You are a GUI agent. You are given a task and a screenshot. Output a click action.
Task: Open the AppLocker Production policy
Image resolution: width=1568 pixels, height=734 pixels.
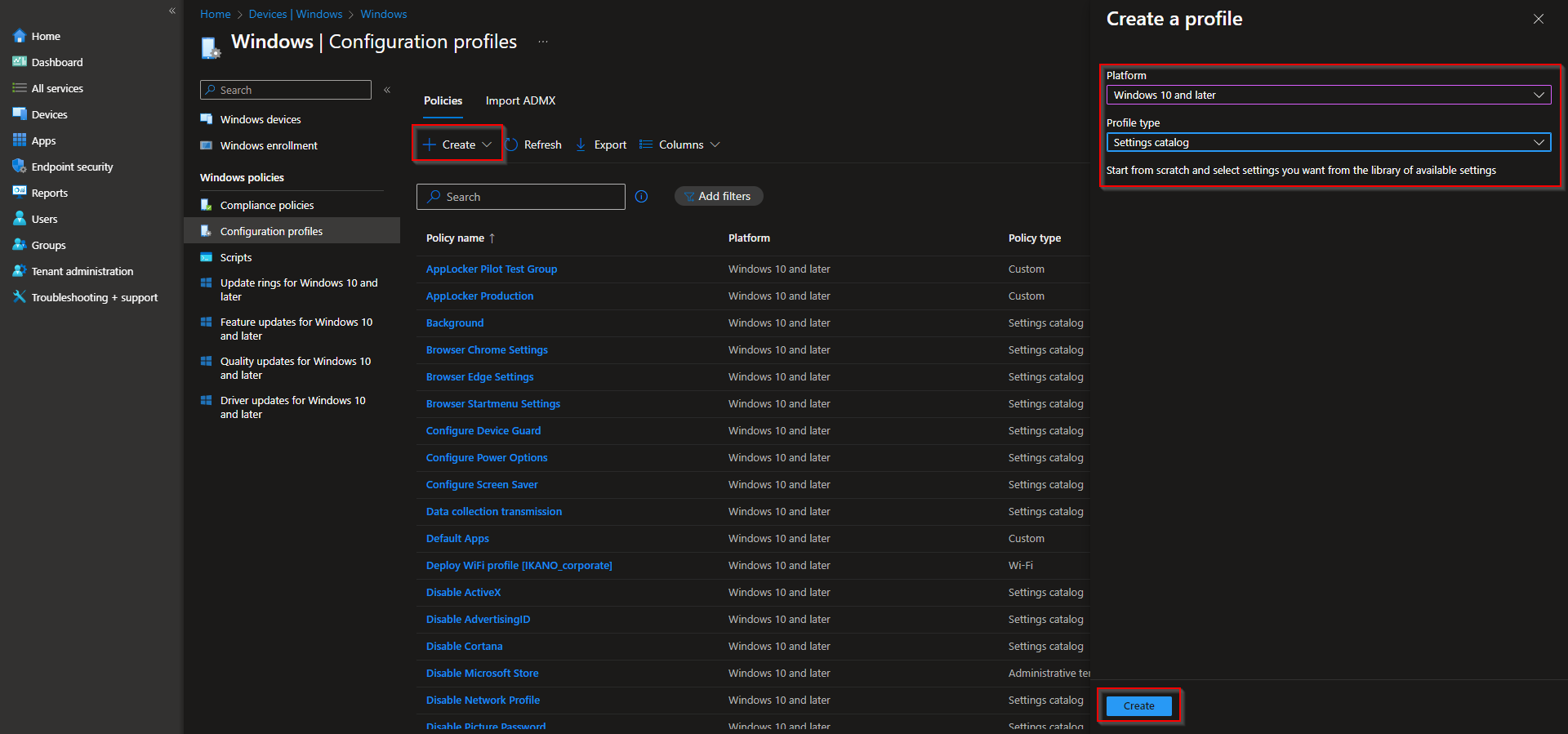pos(480,296)
